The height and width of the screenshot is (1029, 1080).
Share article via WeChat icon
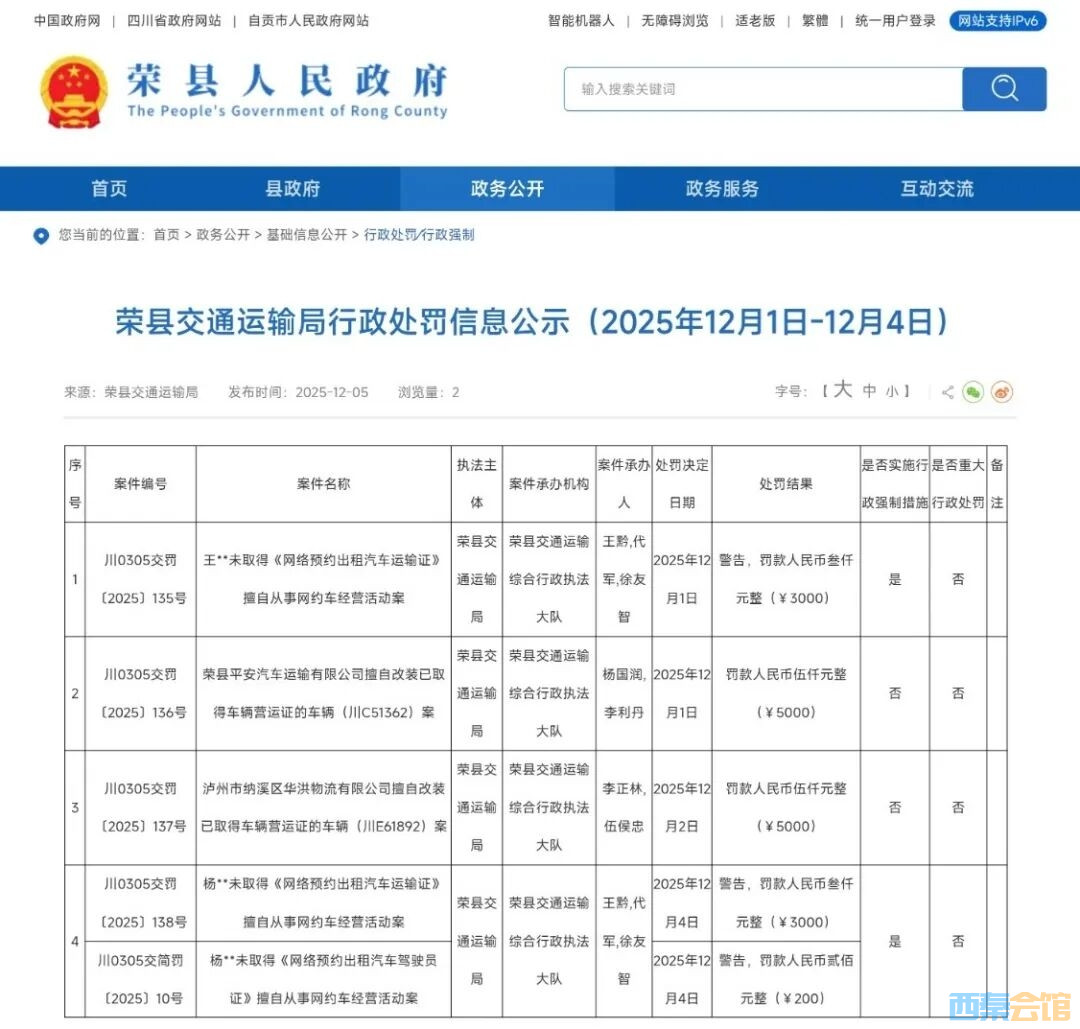pos(973,392)
